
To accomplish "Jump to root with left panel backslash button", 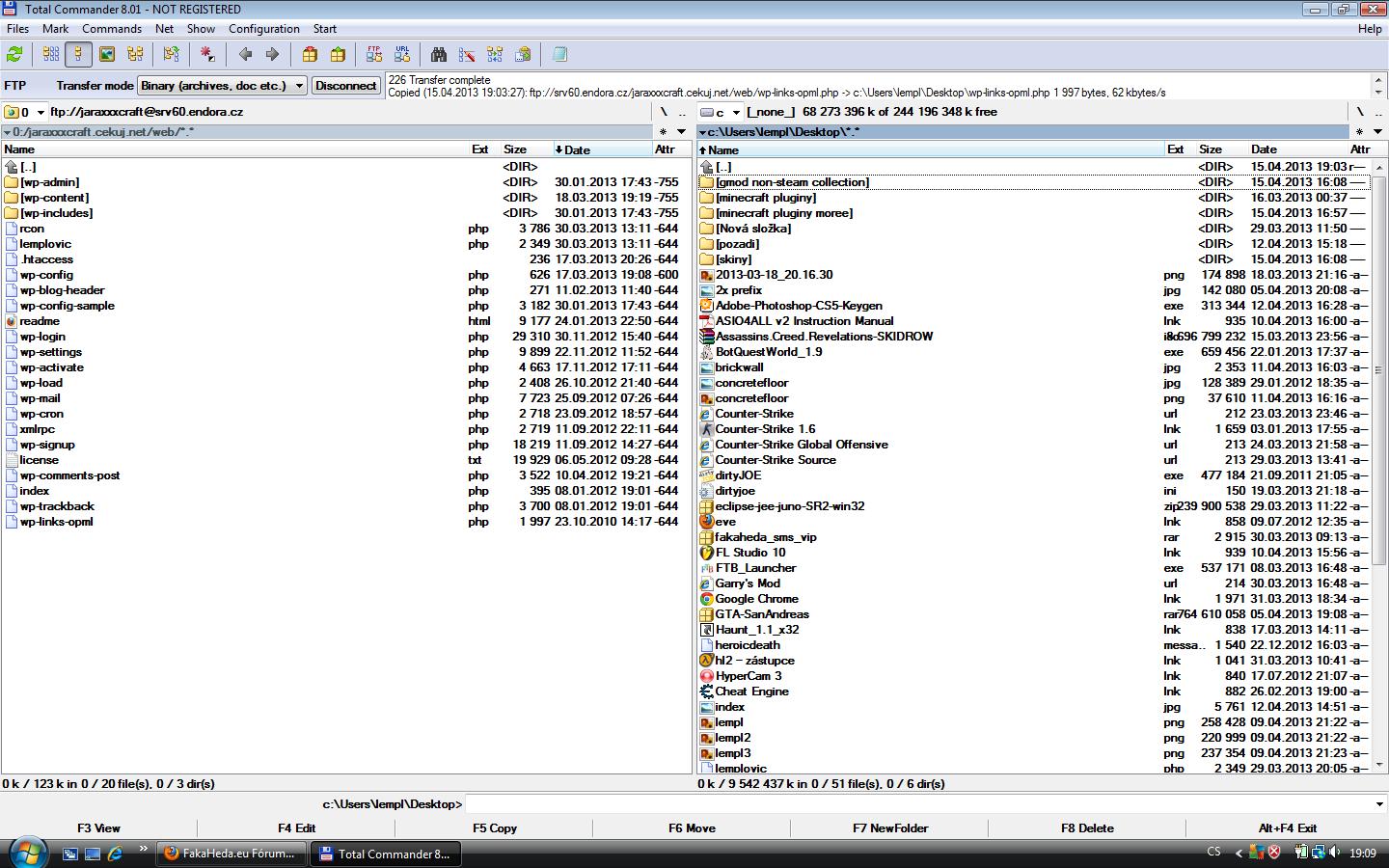I will pos(664,112).
